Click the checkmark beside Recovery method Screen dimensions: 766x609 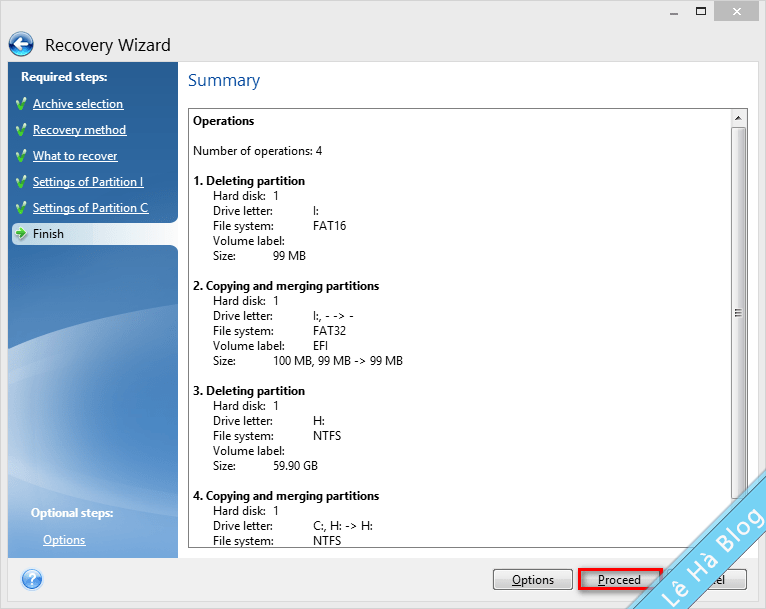click(x=21, y=130)
